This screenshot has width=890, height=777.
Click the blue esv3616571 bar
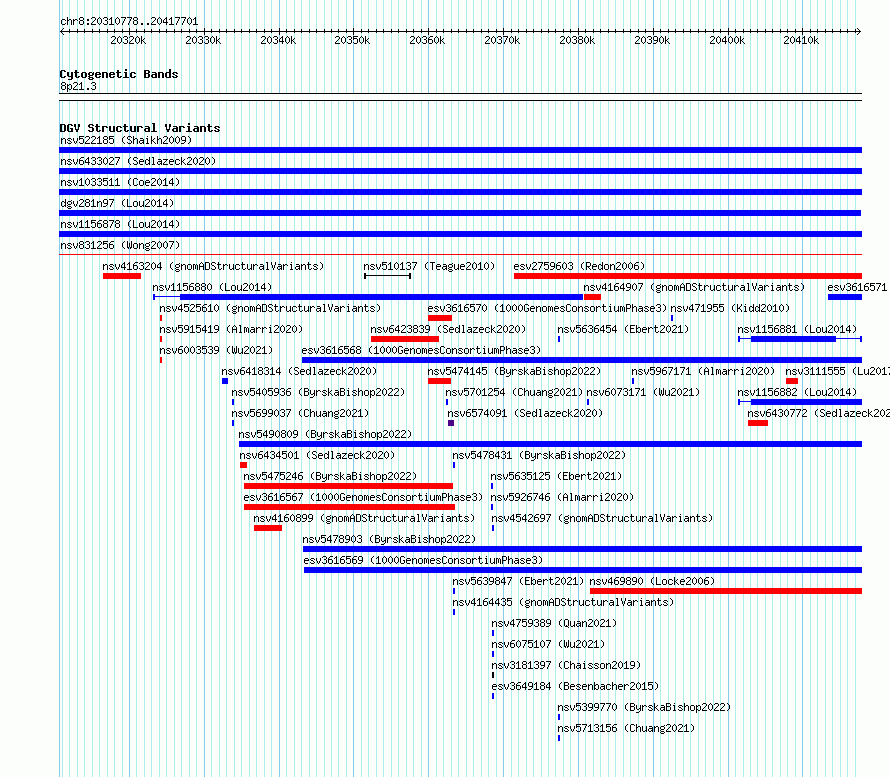[x=845, y=297]
